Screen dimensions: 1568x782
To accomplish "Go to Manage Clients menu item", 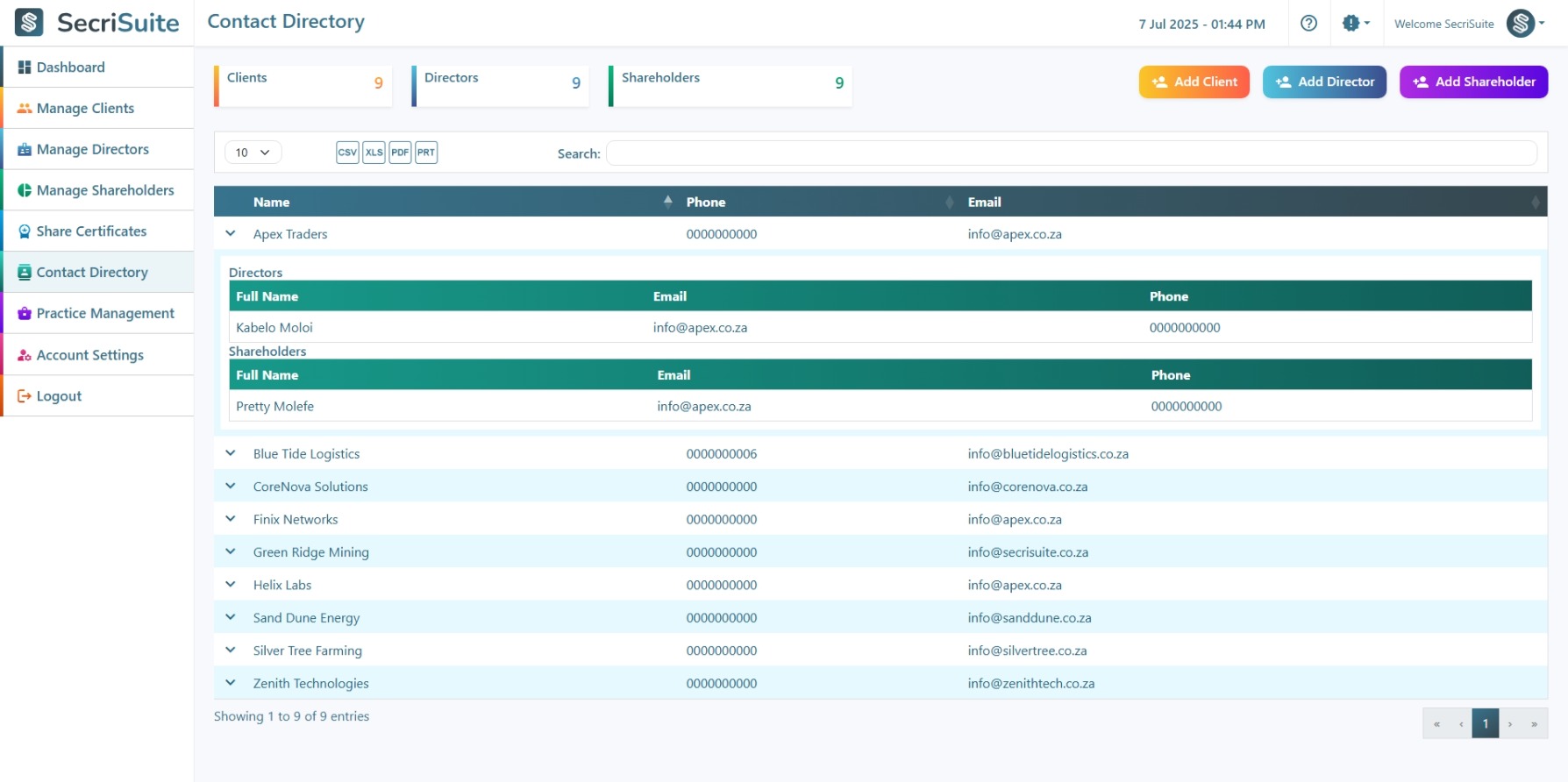I will point(97,109).
